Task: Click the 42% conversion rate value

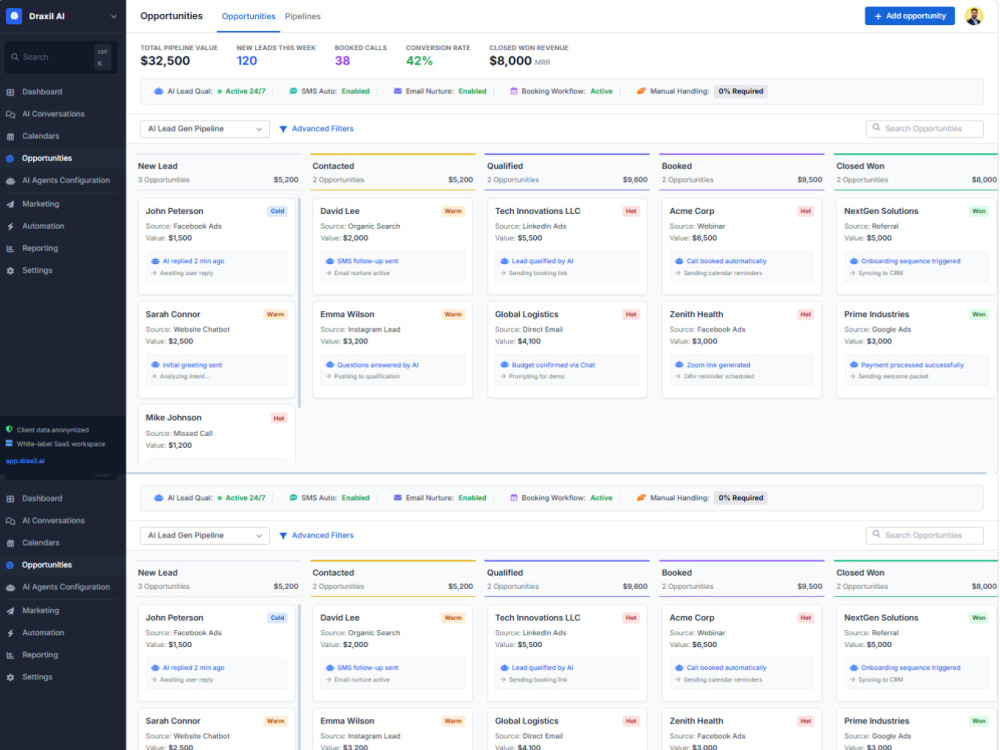Action: point(420,61)
